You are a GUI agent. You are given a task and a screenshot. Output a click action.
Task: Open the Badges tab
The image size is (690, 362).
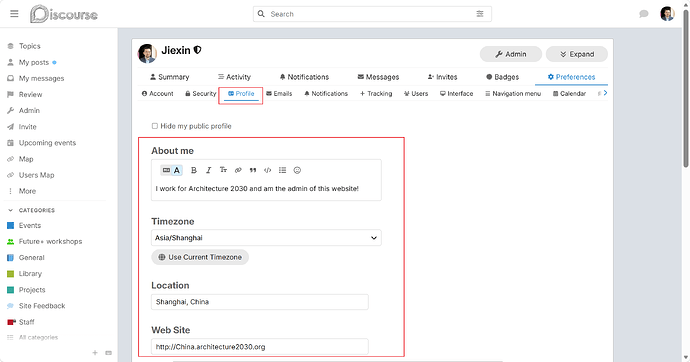[x=503, y=77]
